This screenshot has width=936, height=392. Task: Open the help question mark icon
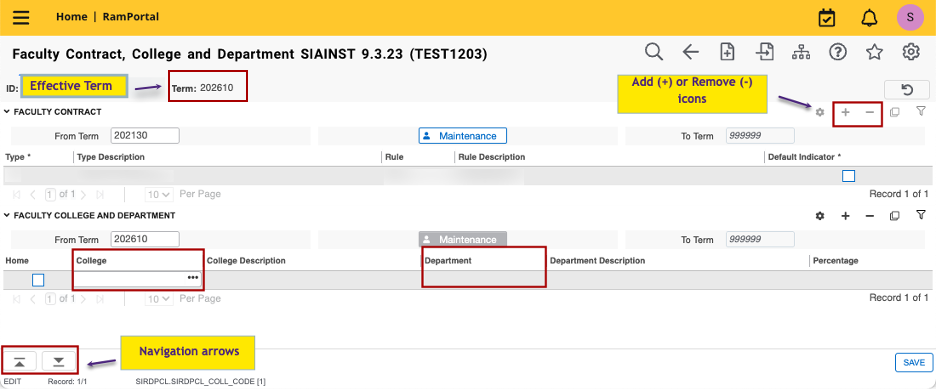[838, 52]
